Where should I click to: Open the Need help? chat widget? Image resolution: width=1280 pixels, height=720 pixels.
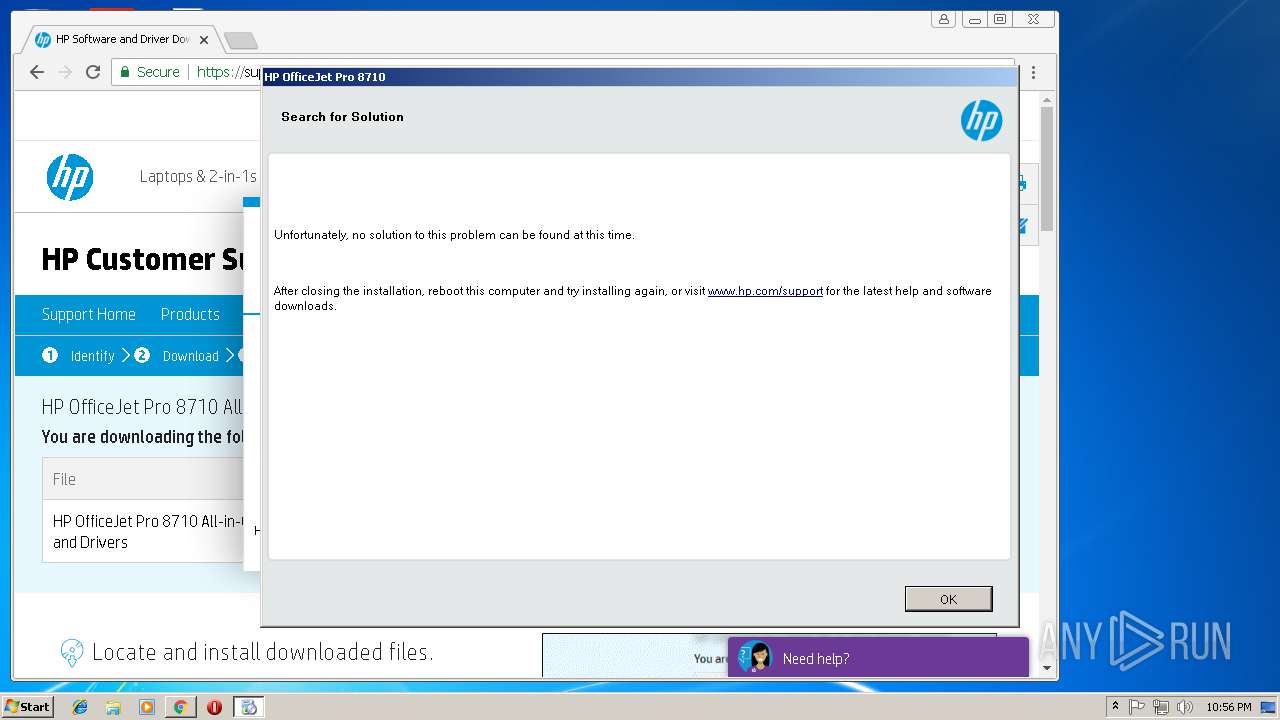coord(878,657)
